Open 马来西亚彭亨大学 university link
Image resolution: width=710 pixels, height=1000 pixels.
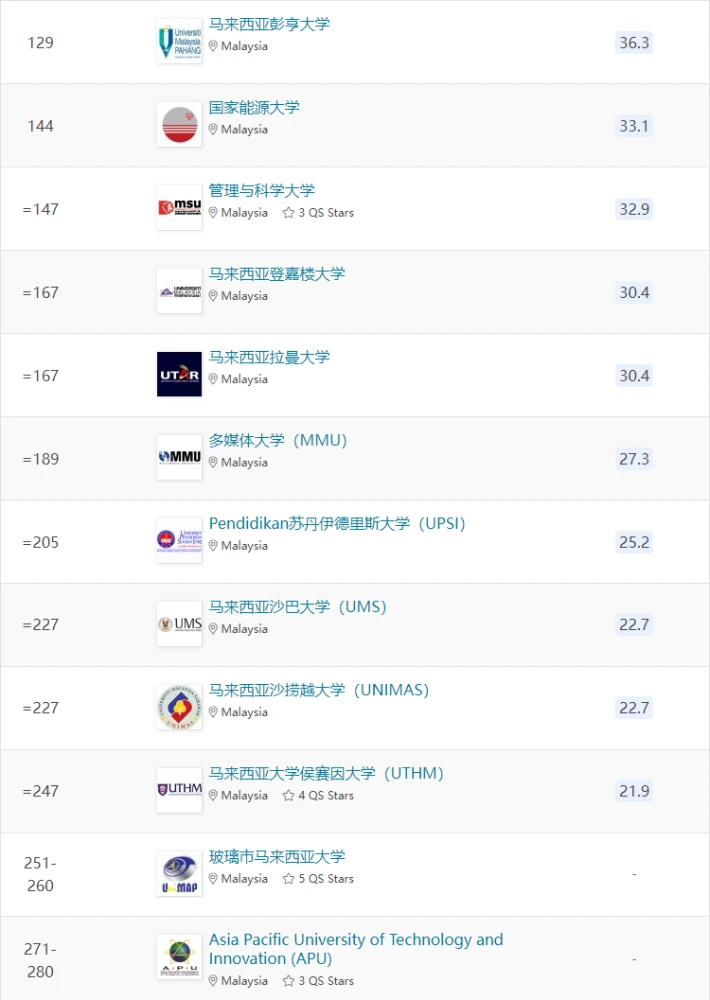coord(269,24)
